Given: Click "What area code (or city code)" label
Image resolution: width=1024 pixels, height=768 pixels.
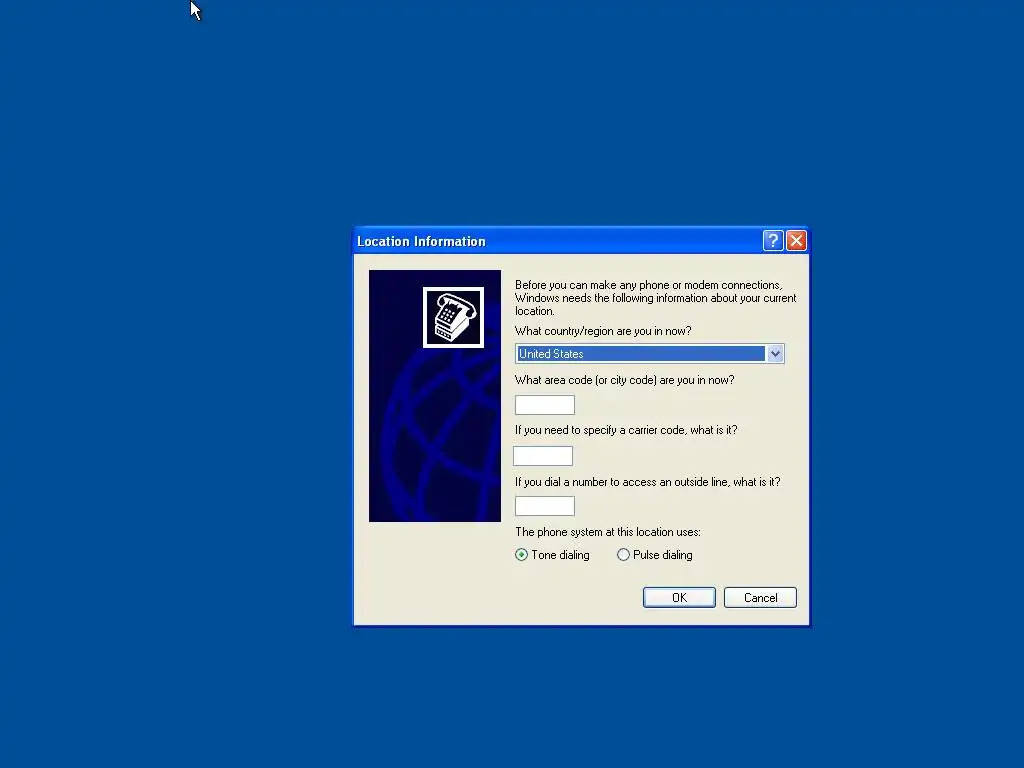Looking at the screenshot, I should pyautogui.click(x=624, y=380).
